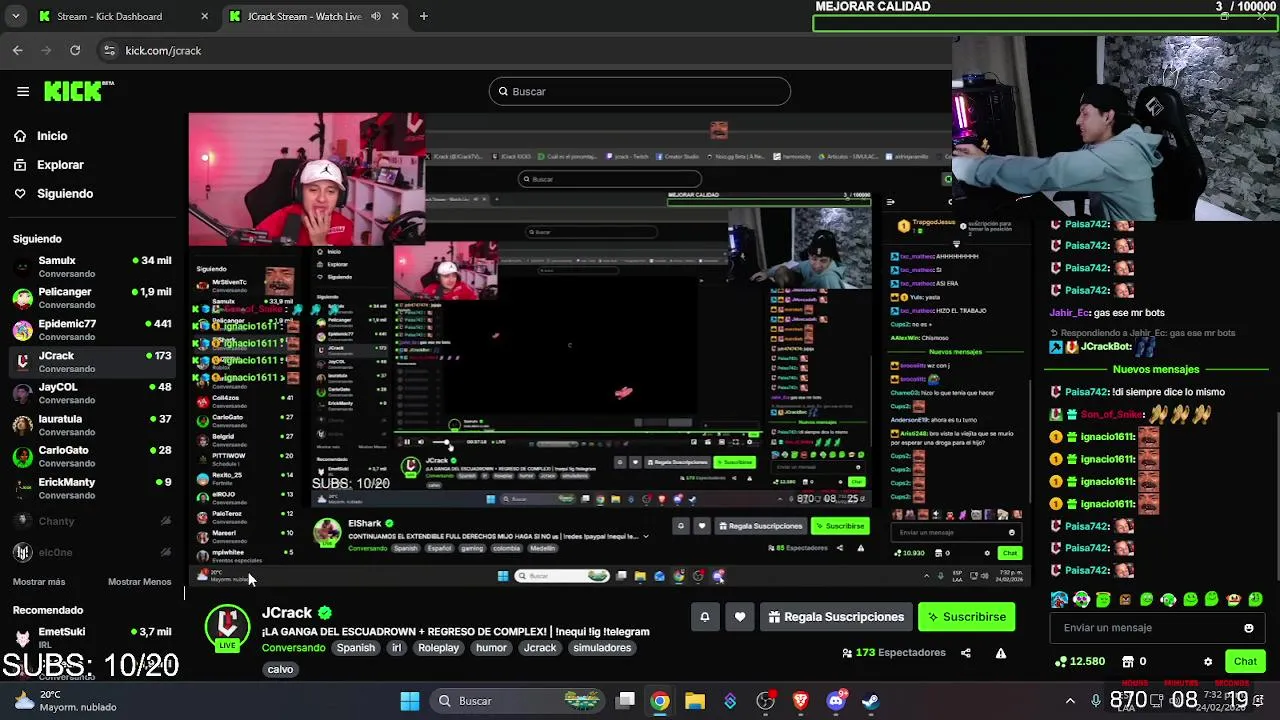Viewport: 1280px width, 720px height.
Task: Select the Spanish tag
Action: point(355,648)
